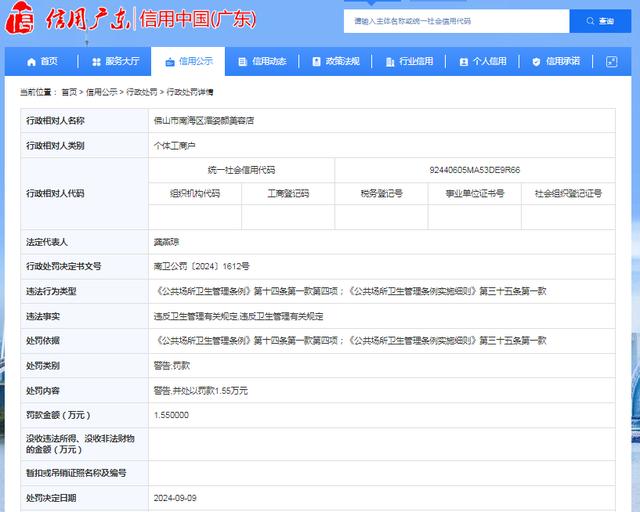This screenshot has height=512, width=640.
Task: Click the credit code 92440605MA53DE9R66
Action: (x=475, y=170)
